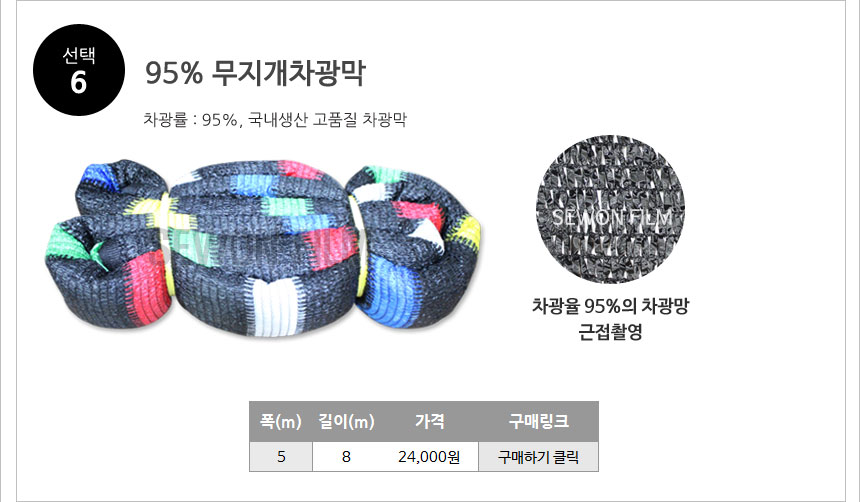Screen dimensions: 860x502
Task: Click the green stripe on the left roll
Action: (x=67, y=240)
